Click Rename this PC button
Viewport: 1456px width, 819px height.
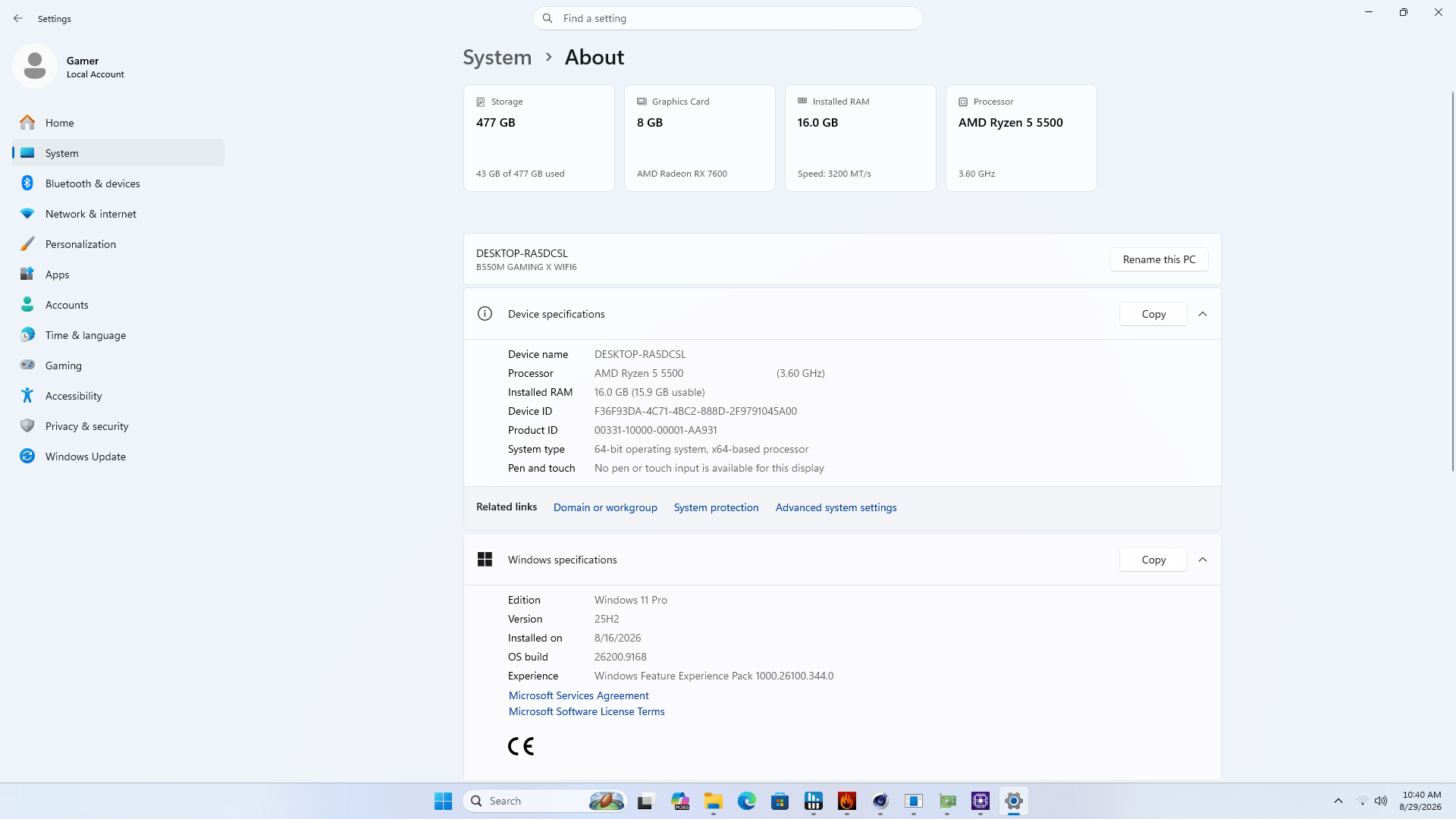[1159, 259]
